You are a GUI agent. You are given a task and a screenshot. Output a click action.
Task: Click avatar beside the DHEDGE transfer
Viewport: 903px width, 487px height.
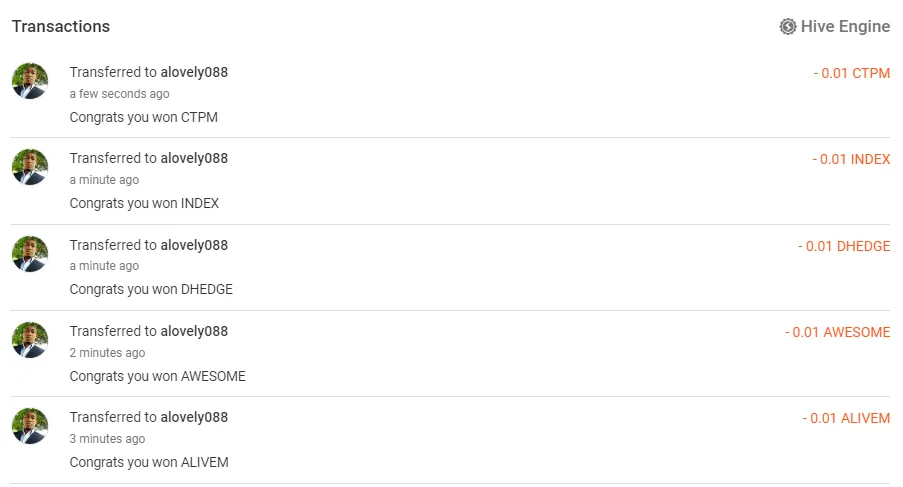pyautogui.click(x=30, y=254)
